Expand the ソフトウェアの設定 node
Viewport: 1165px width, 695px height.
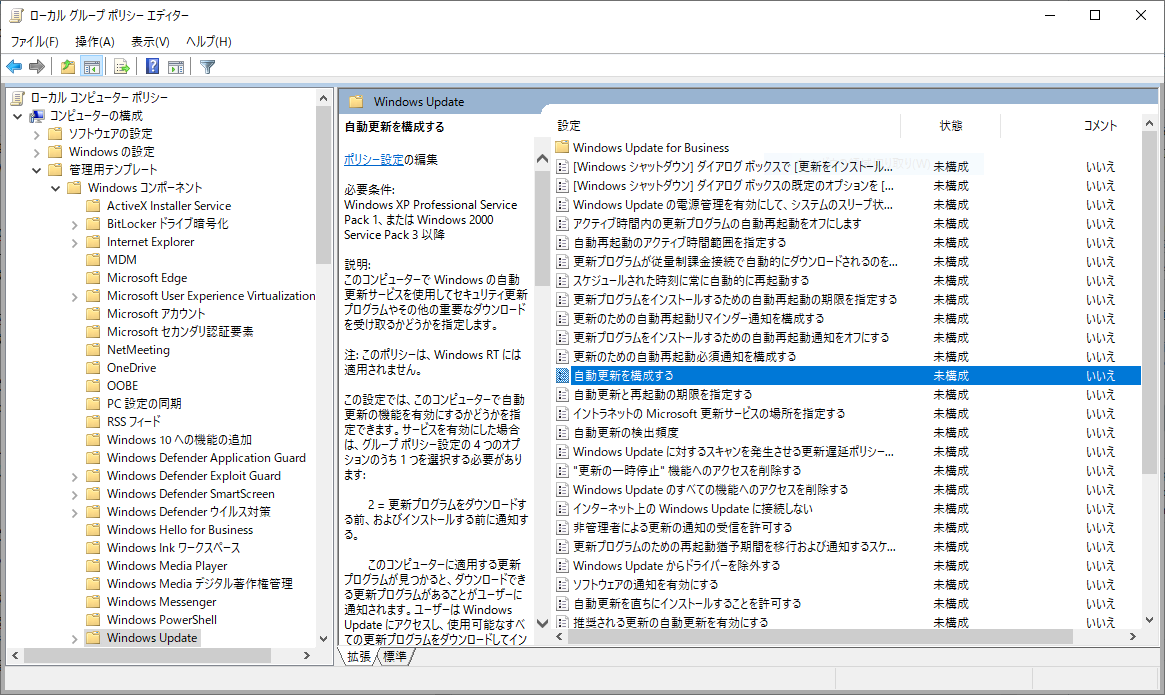click(36, 134)
